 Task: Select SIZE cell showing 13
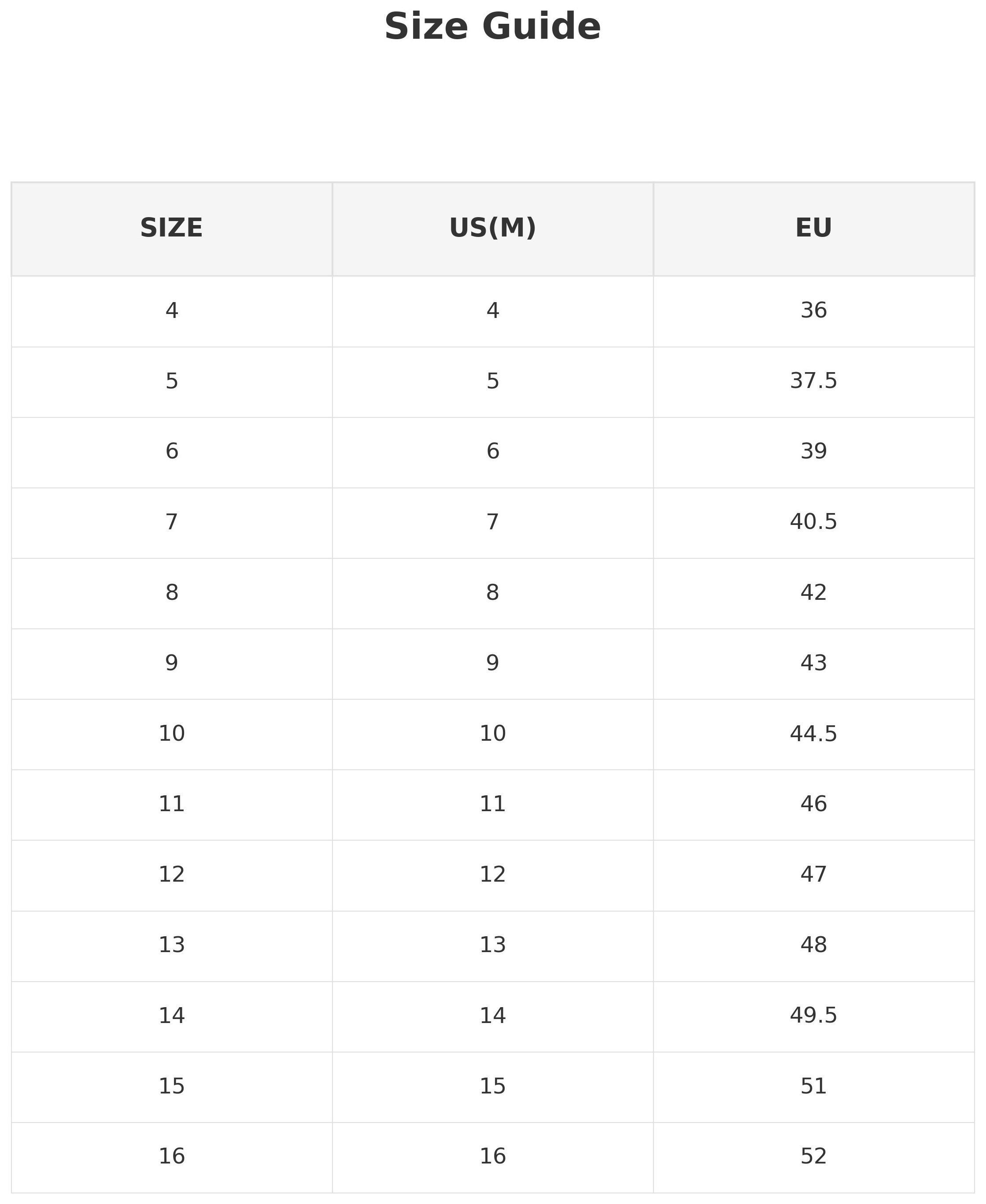click(x=172, y=945)
